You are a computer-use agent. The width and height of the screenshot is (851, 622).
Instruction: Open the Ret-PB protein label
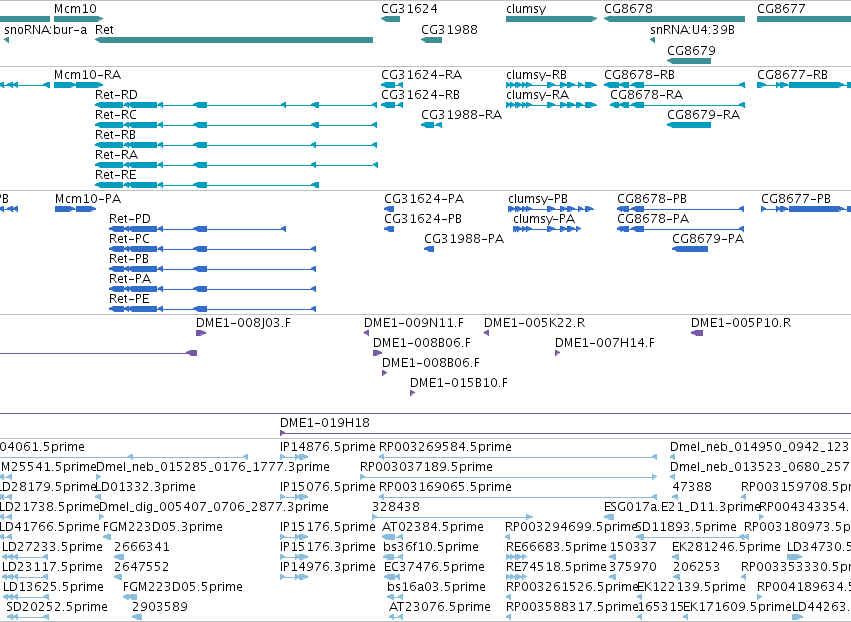point(129,259)
